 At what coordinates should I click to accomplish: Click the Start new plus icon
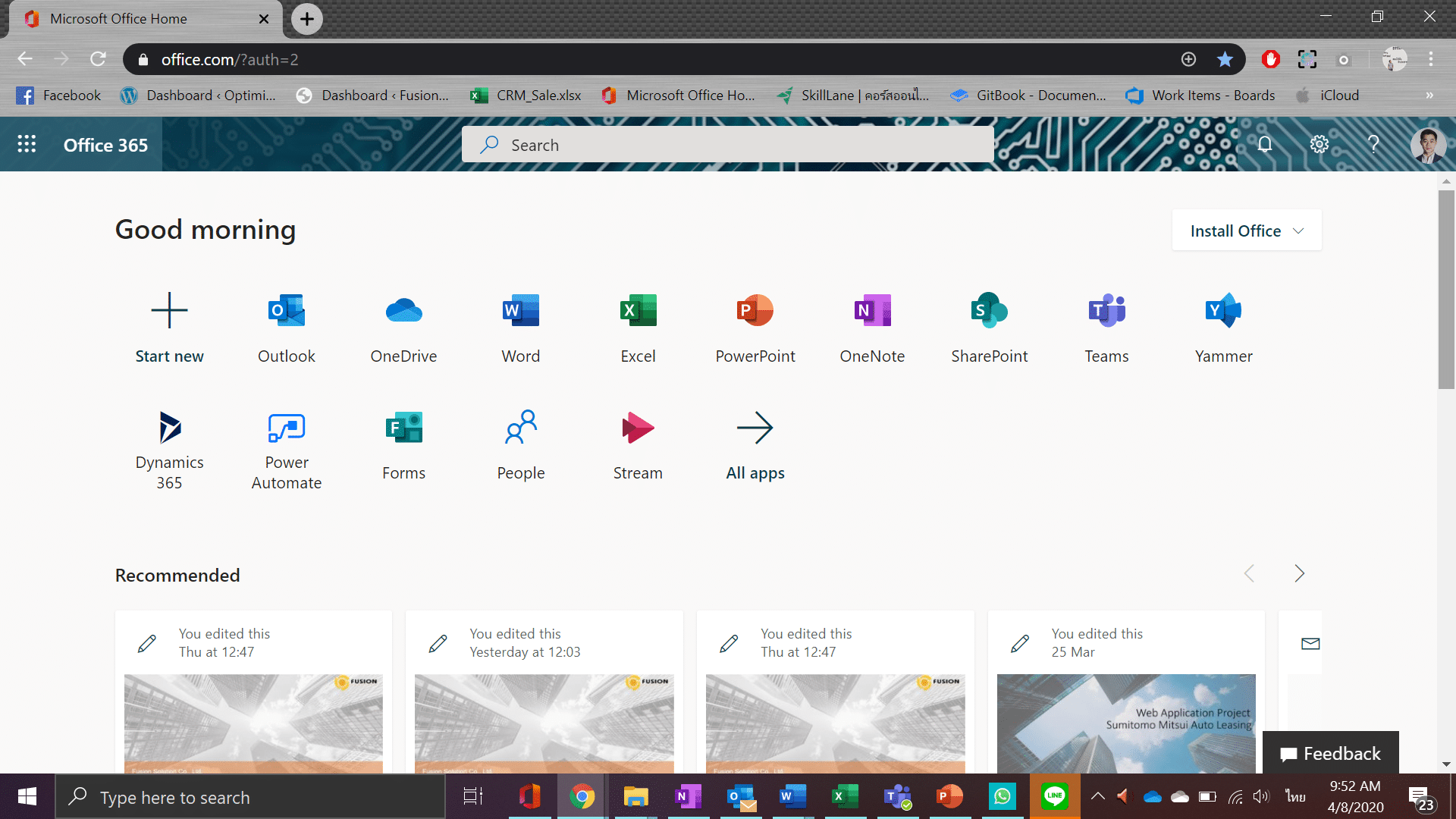169,310
